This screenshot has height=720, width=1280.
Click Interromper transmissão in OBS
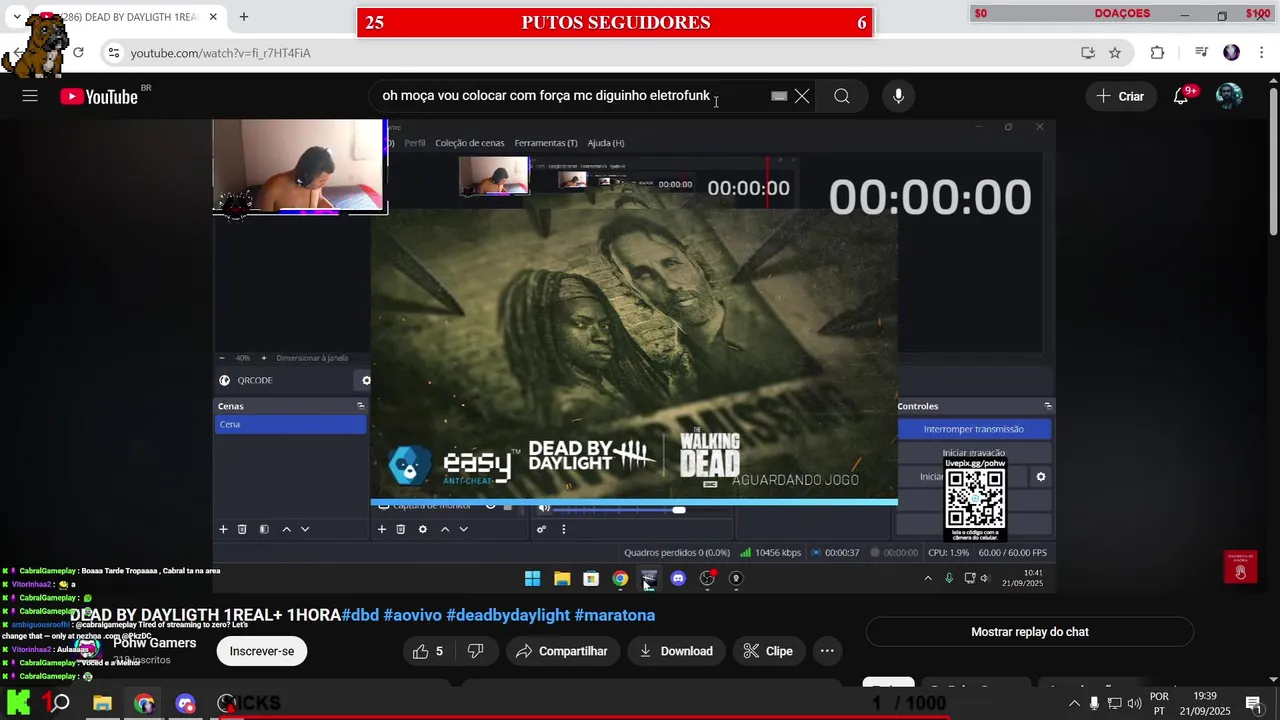pyautogui.click(x=974, y=429)
